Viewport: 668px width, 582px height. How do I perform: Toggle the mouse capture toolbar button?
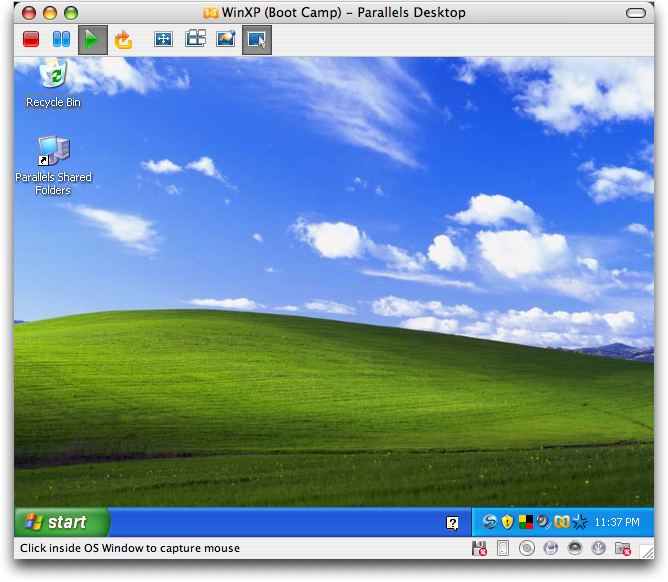[257, 40]
